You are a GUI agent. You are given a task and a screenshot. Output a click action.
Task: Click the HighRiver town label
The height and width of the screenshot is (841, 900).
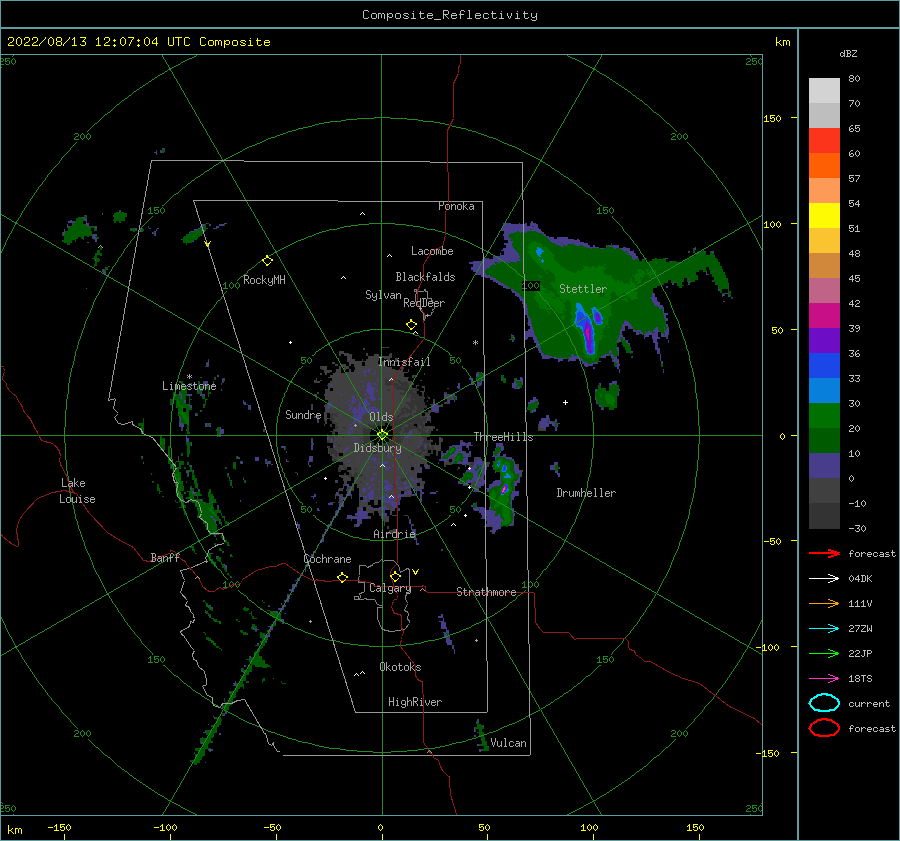415,702
